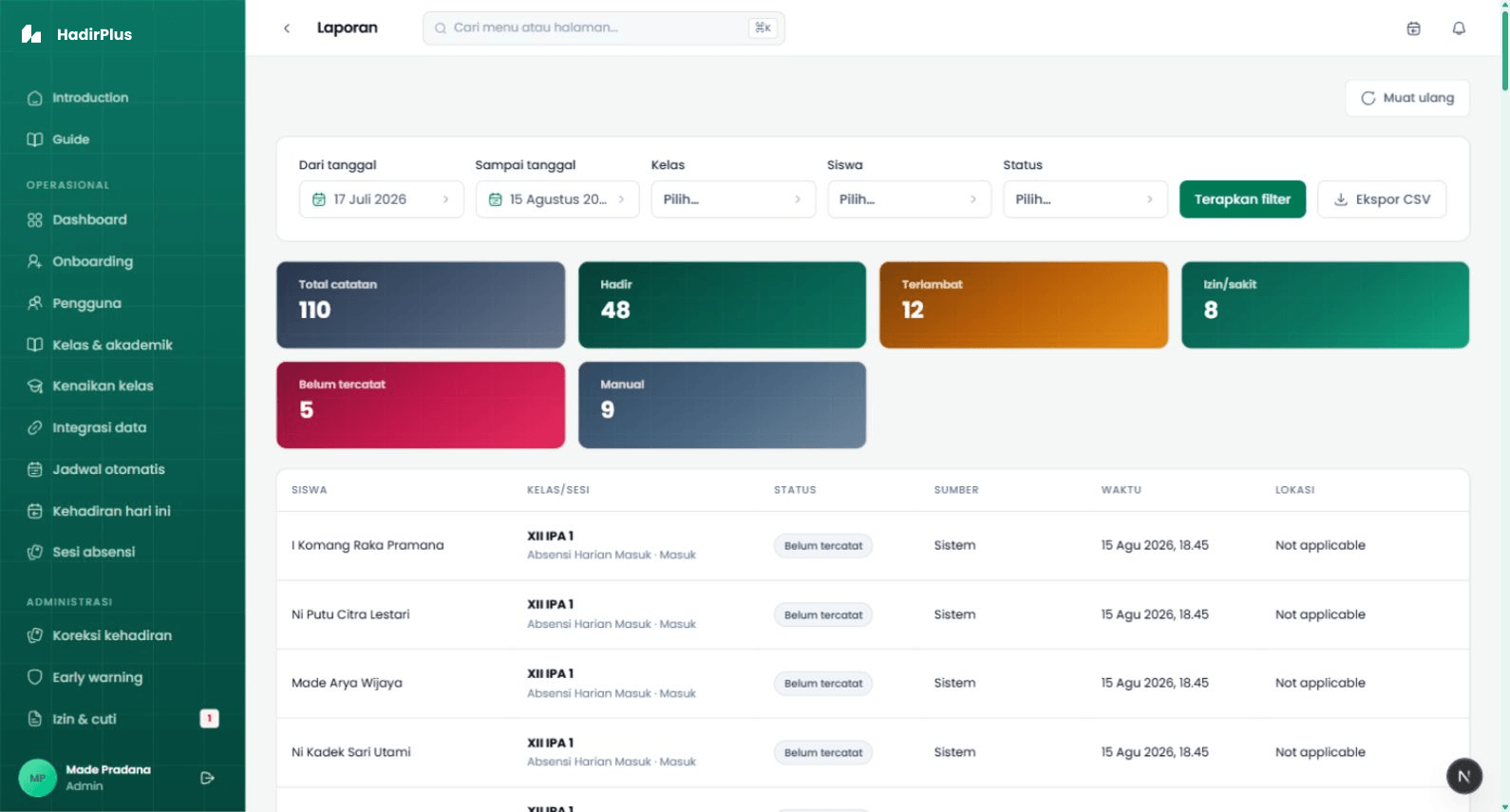The width and height of the screenshot is (1510, 812).
Task: Expand the Kelas filter dropdown
Action: point(733,199)
